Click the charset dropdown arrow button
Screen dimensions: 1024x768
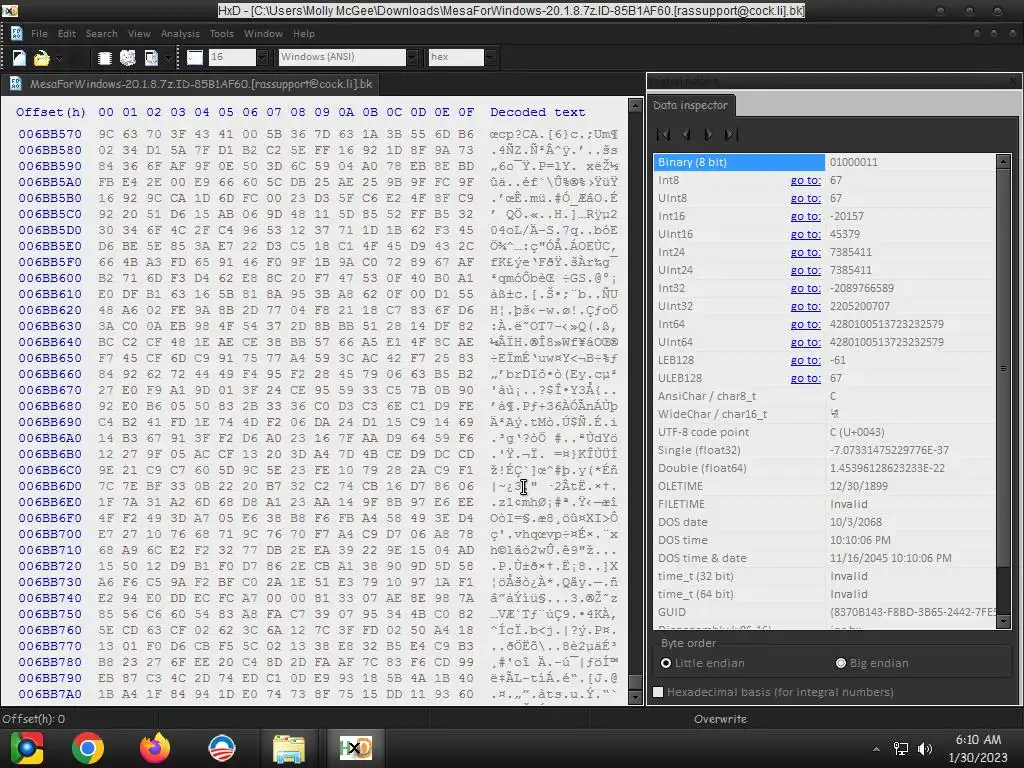point(412,57)
